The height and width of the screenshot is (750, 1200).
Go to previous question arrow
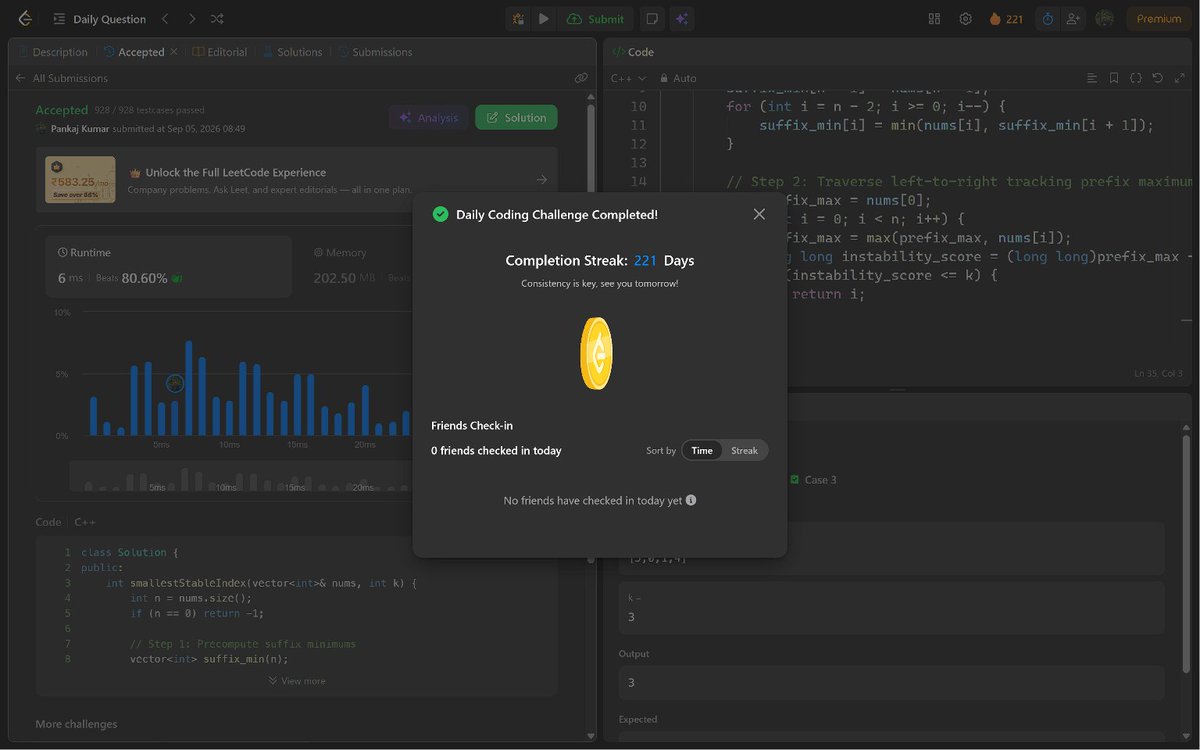click(165, 19)
